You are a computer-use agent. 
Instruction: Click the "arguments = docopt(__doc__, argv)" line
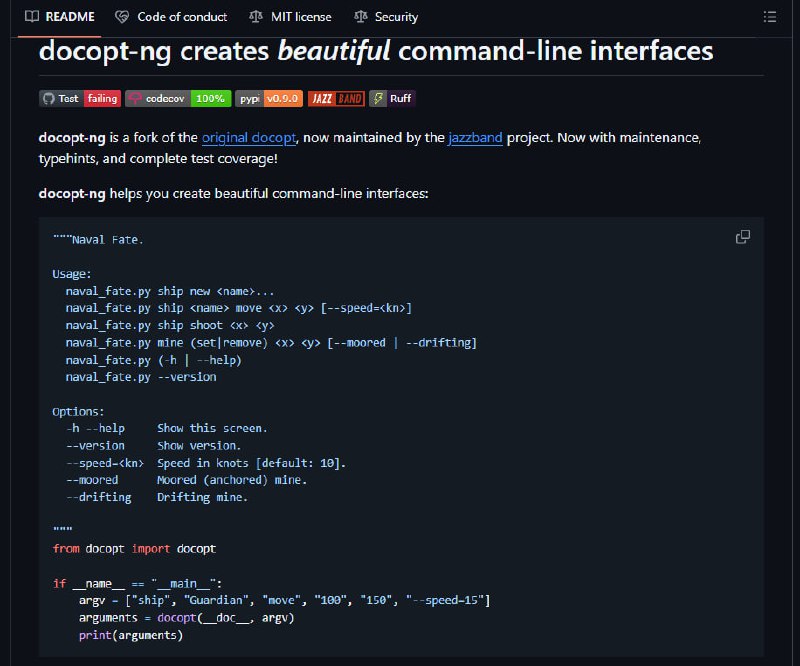click(187, 618)
